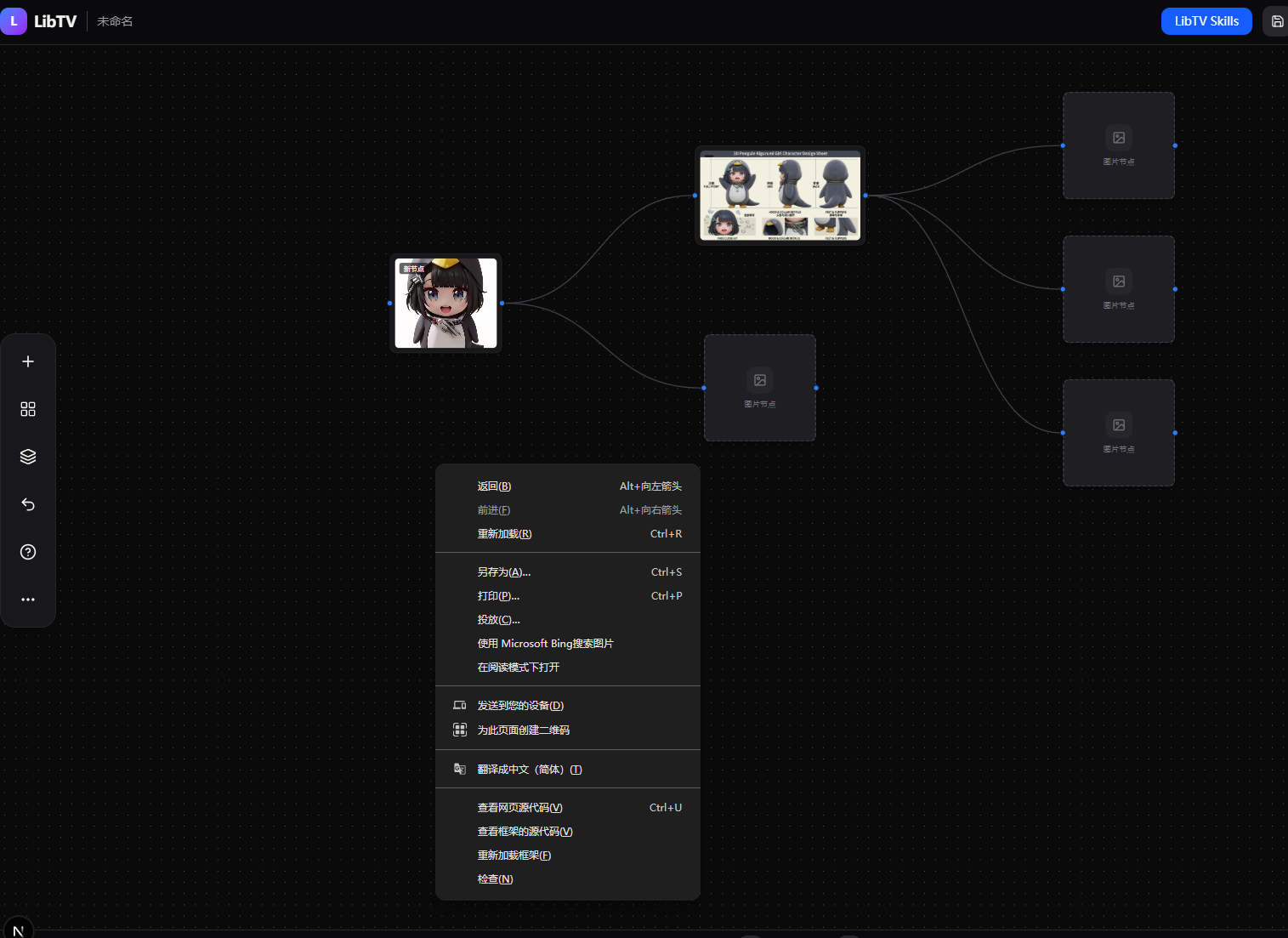This screenshot has width=1288, height=938.
Task: Open the help question mark icon
Action: point(28,552)
